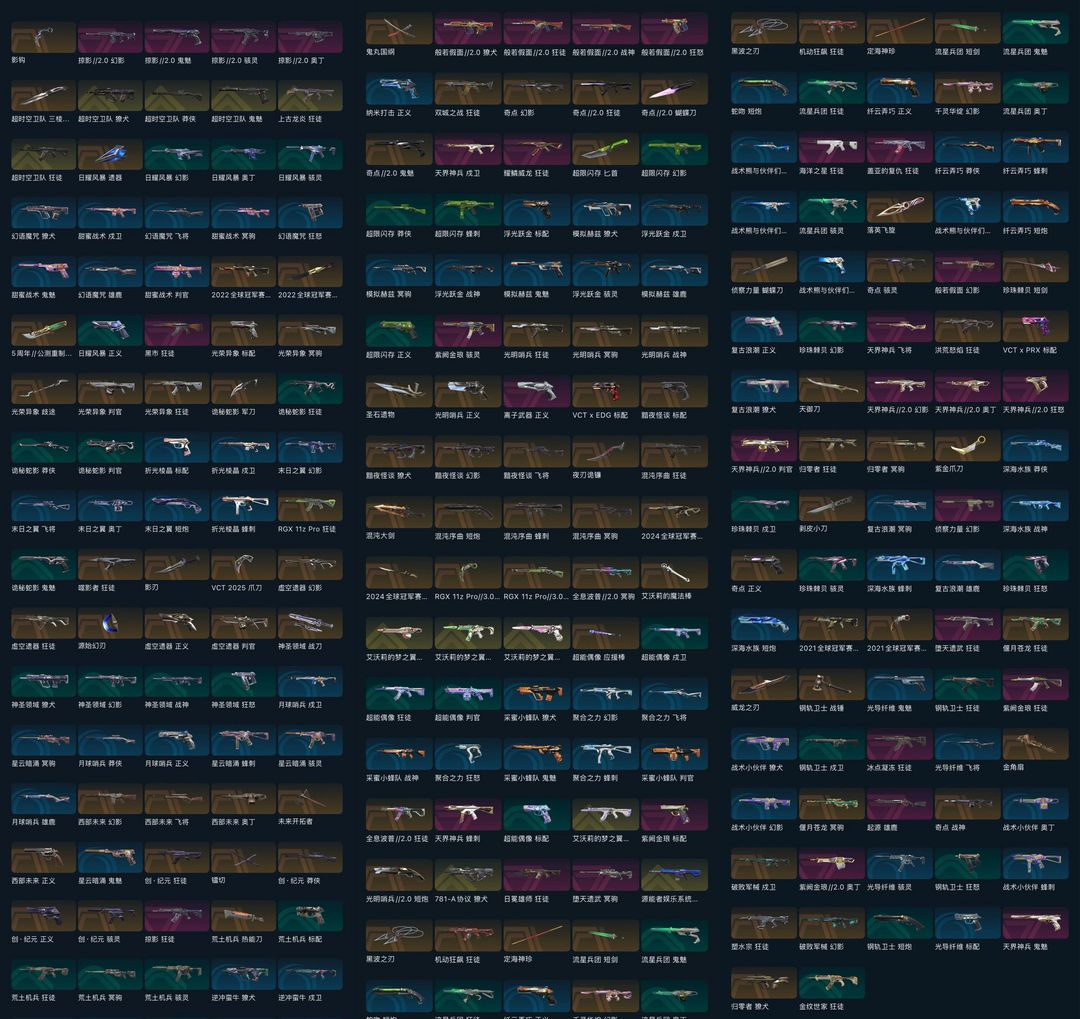Image resolution: width=1080 pixels, height=1019 pixels.
Task: Click the label text "日冕雄师 狂徒"
Action: (526, 899)
